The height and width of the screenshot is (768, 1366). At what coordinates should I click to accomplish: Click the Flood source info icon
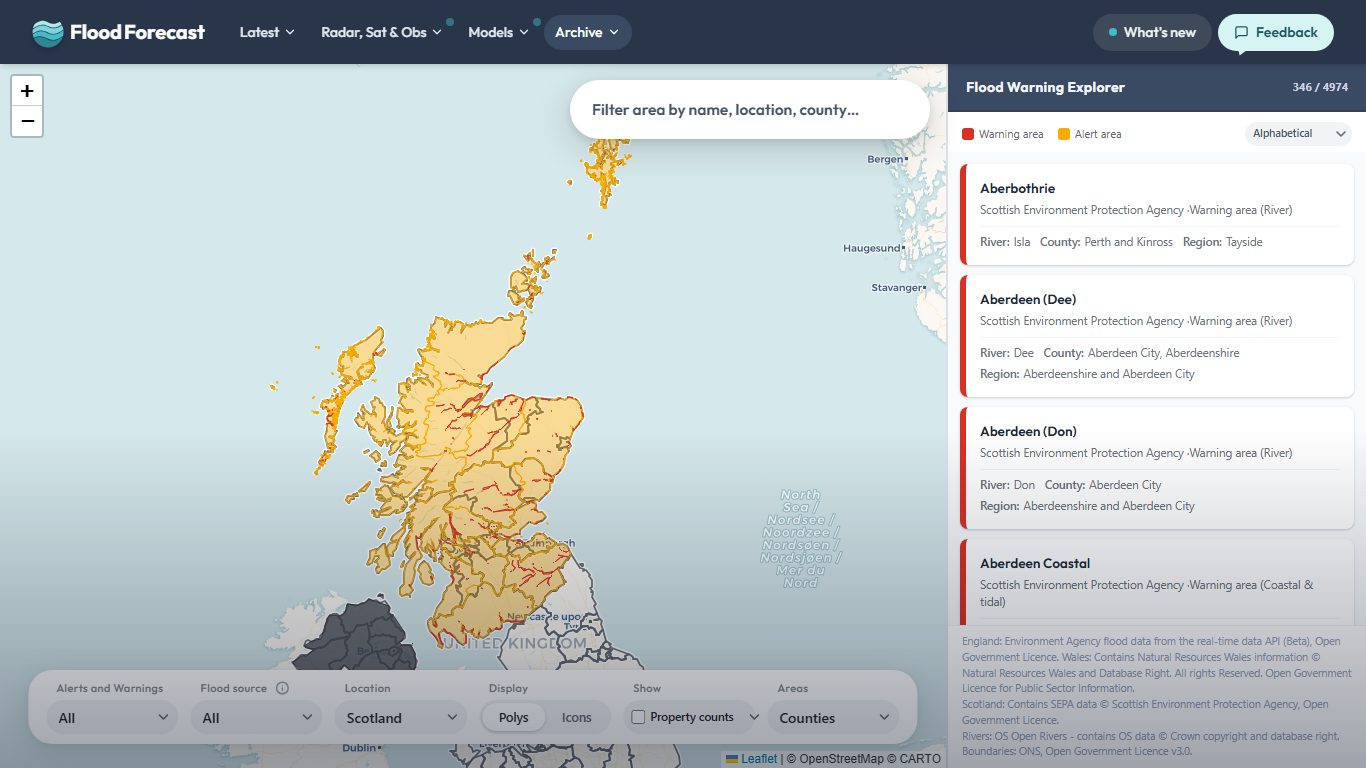(282, 688)
